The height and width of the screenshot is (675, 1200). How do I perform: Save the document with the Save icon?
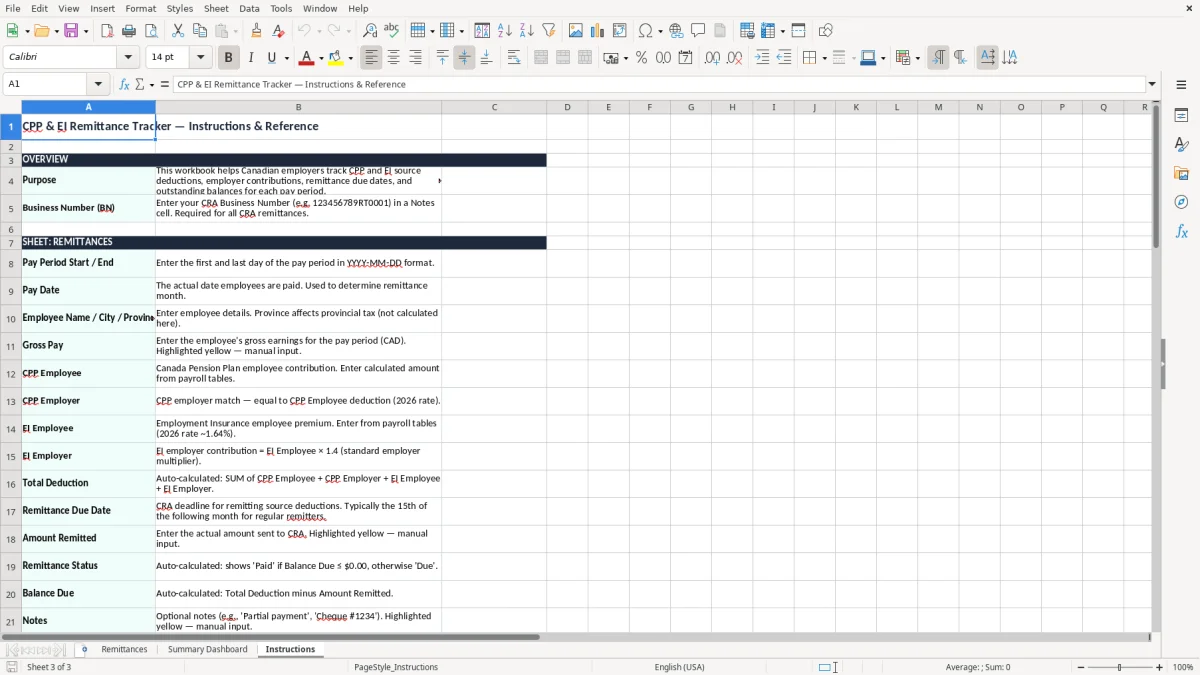(x=71, y=31)
